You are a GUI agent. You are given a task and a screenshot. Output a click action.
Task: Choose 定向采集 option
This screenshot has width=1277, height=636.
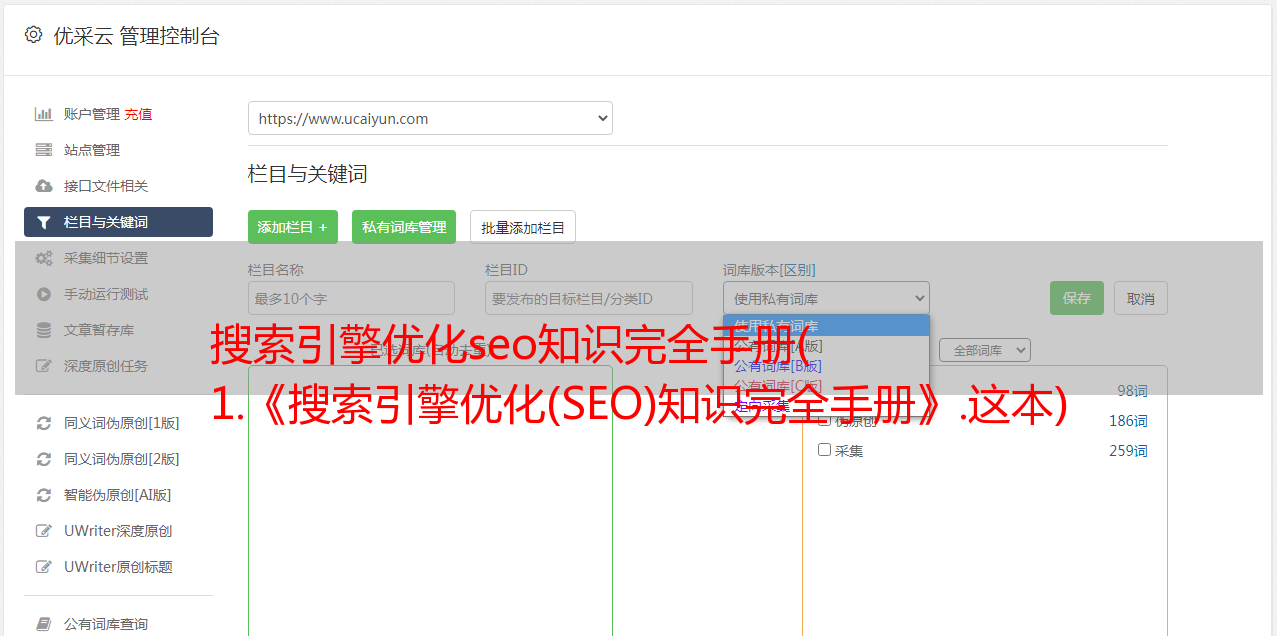(x=826, y=406)
